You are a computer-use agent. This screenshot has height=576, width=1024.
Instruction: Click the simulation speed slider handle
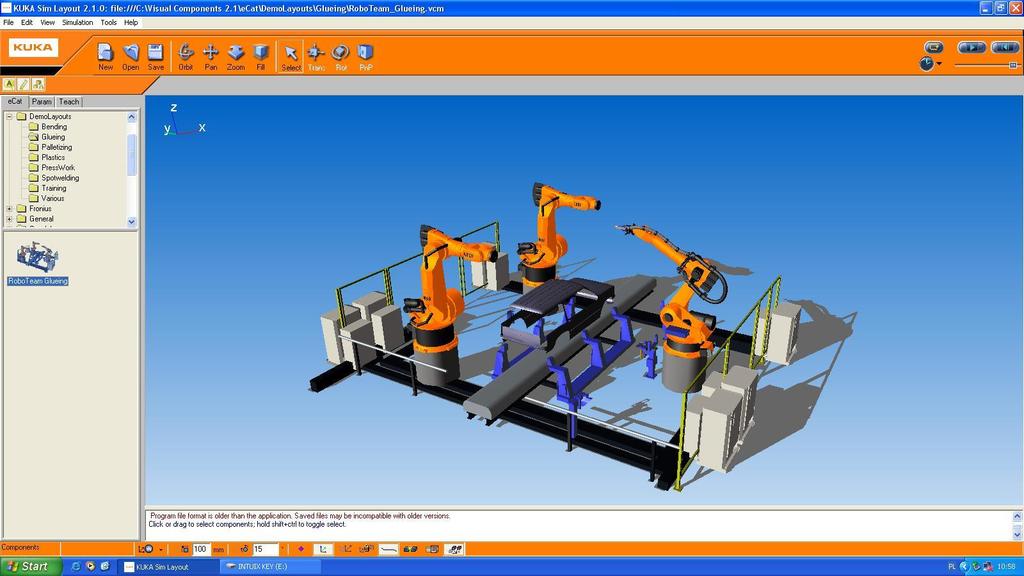click(1013, 65)
